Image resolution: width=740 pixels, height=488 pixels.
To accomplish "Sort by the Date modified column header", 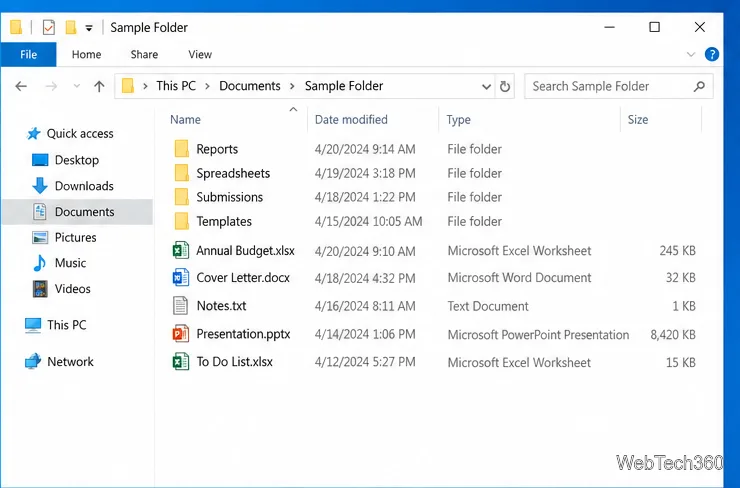I will (x=351, y=120).
